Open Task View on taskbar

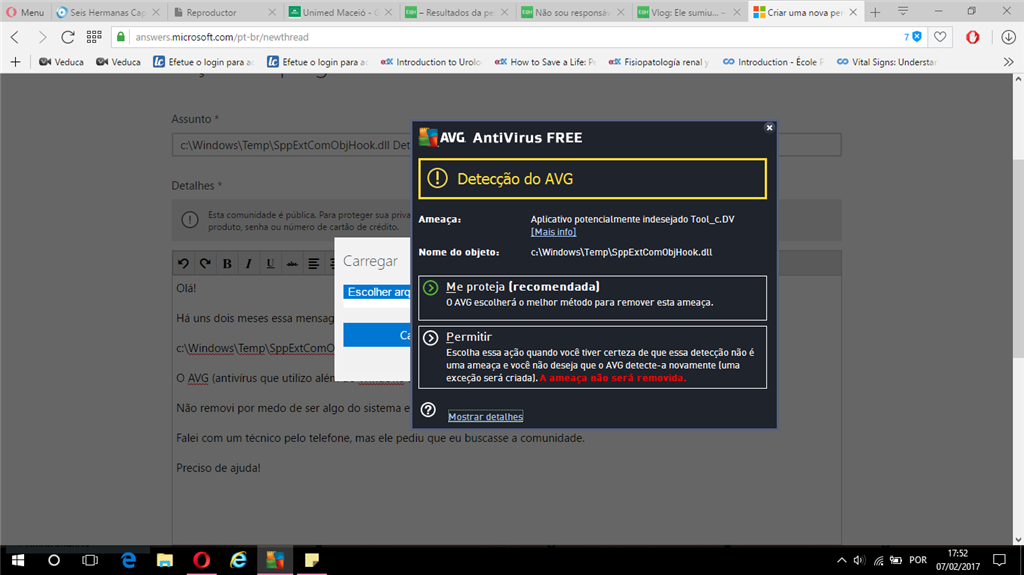click(x=90, y=561)
